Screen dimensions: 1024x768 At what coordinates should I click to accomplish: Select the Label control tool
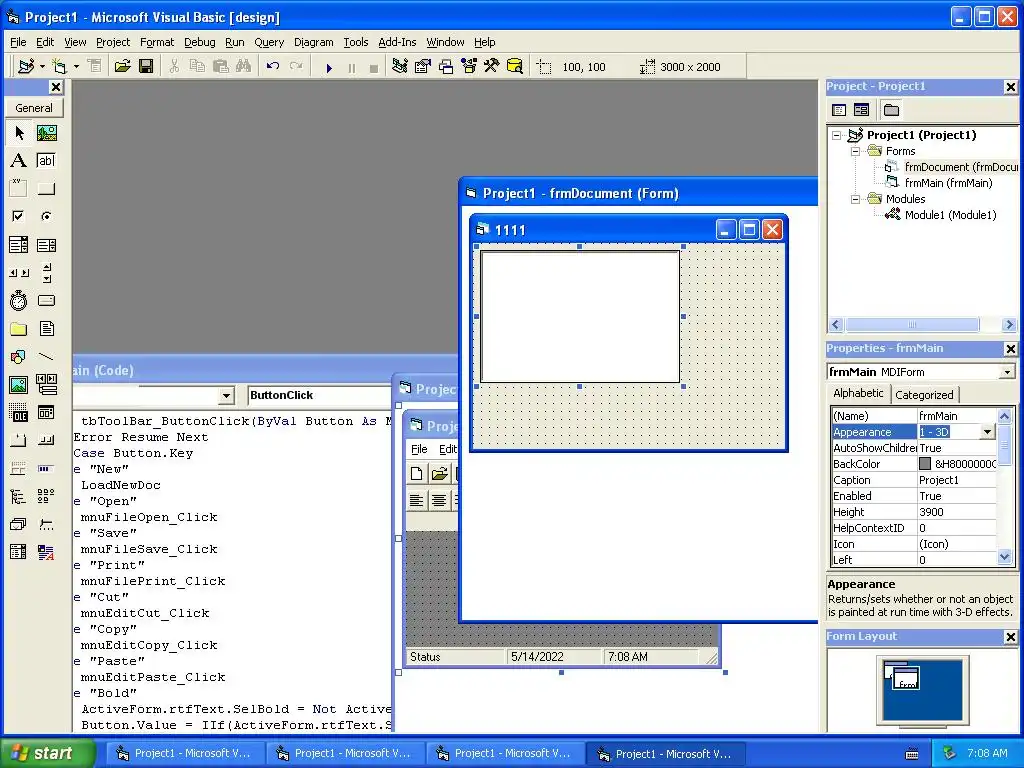click(19, 161)
